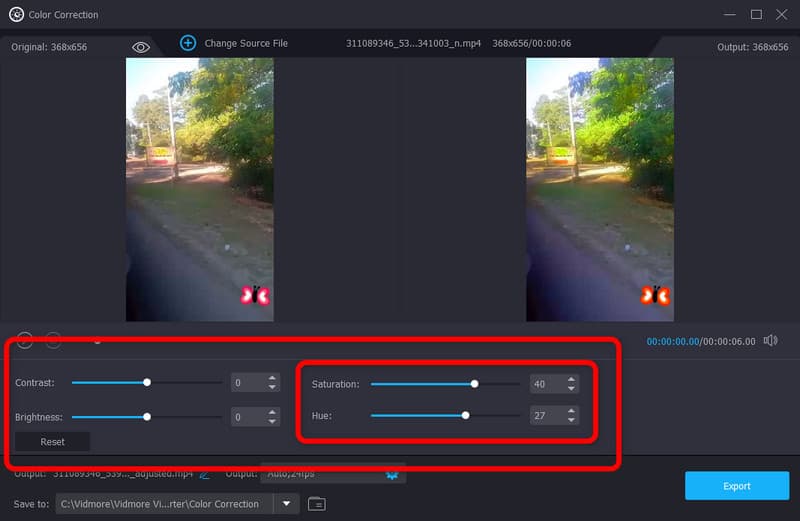Click the Reset button
Image resolution: width=800 pixels, height=521 pixels.
[52, 442]
